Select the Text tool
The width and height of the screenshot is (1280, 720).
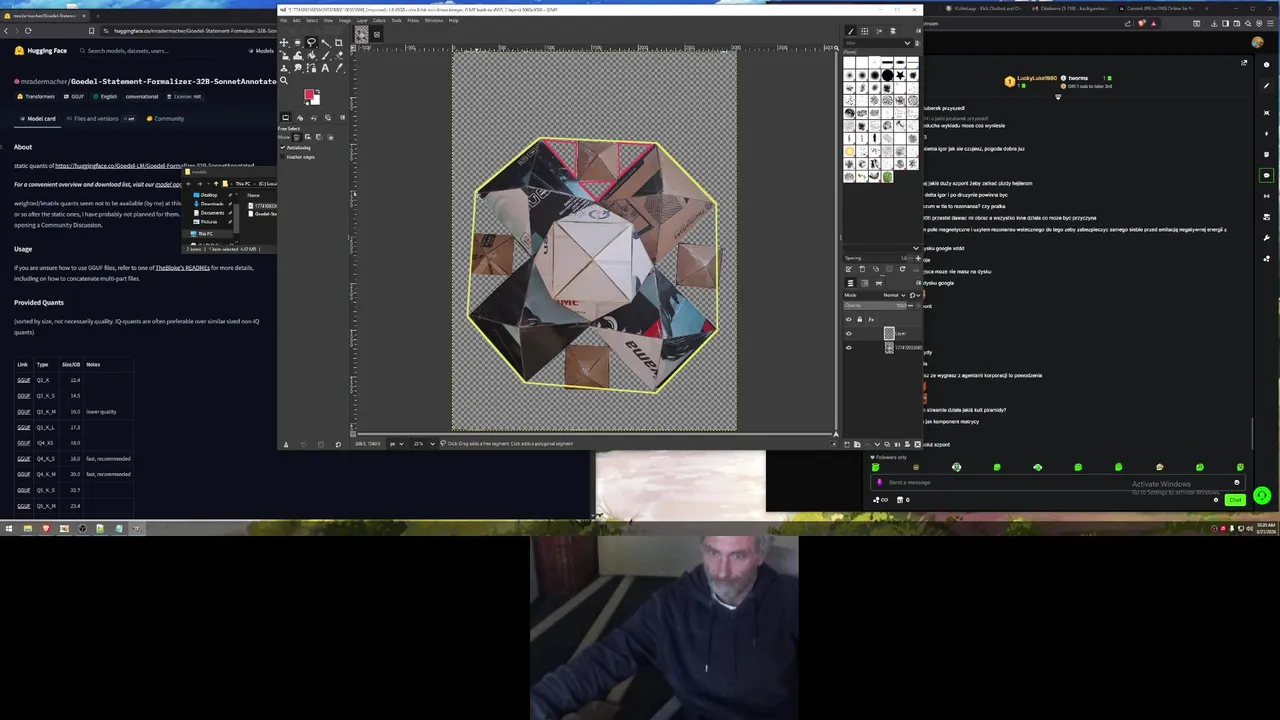pyautogui.click(x=325, y=68)
